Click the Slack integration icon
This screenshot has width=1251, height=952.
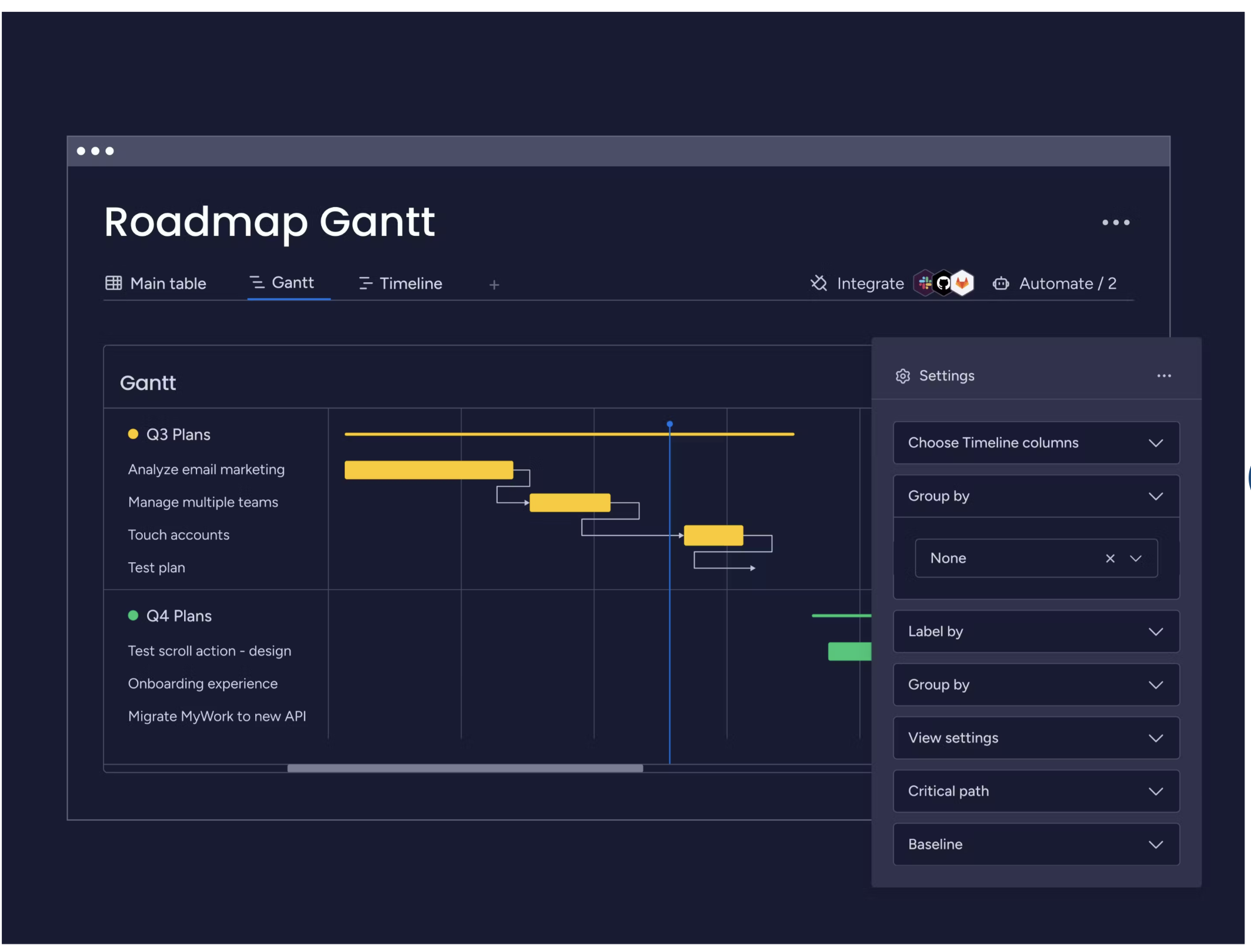[x=925, y=284]
